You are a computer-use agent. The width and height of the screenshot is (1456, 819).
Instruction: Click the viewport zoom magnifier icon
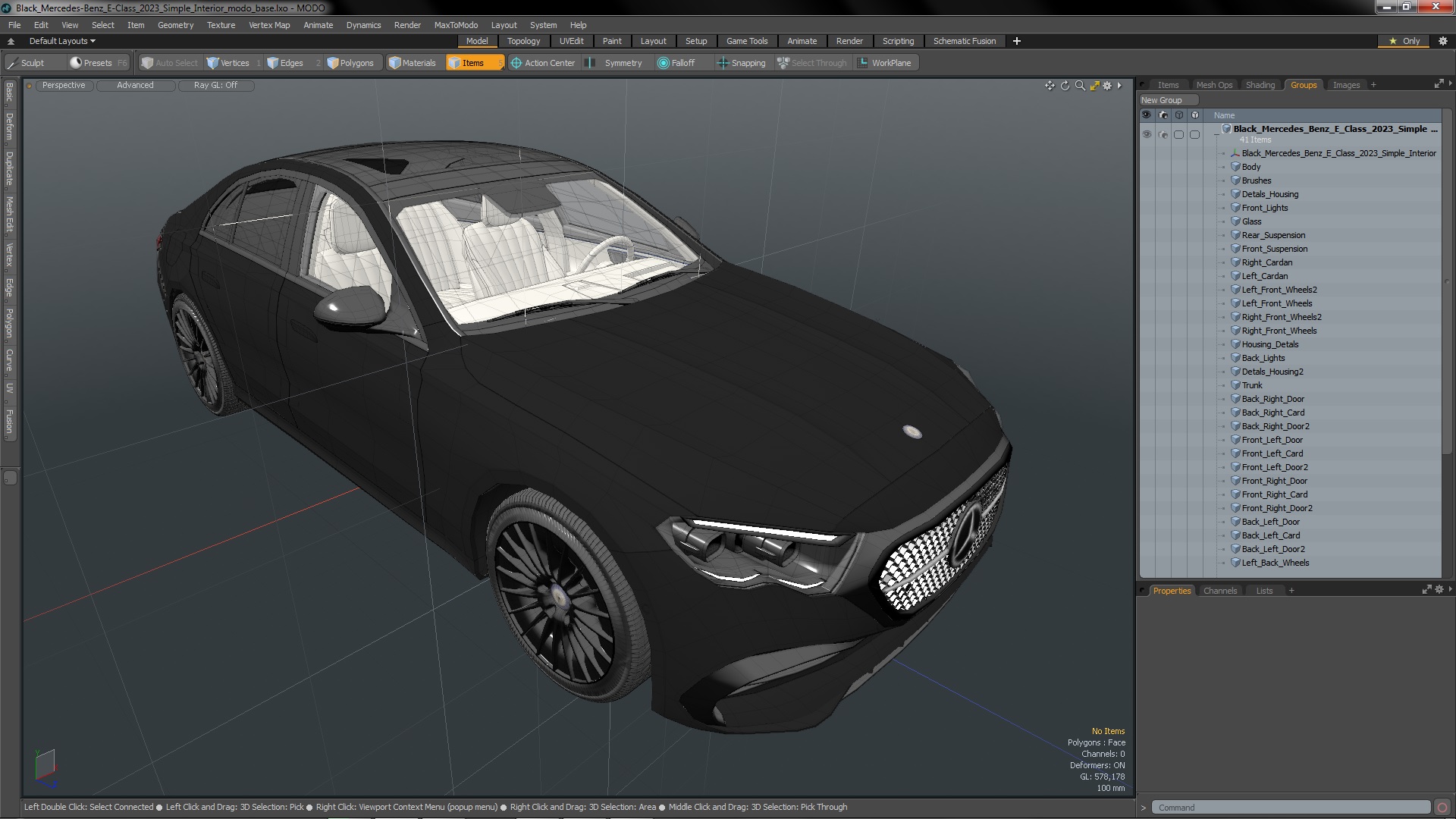1080,86
